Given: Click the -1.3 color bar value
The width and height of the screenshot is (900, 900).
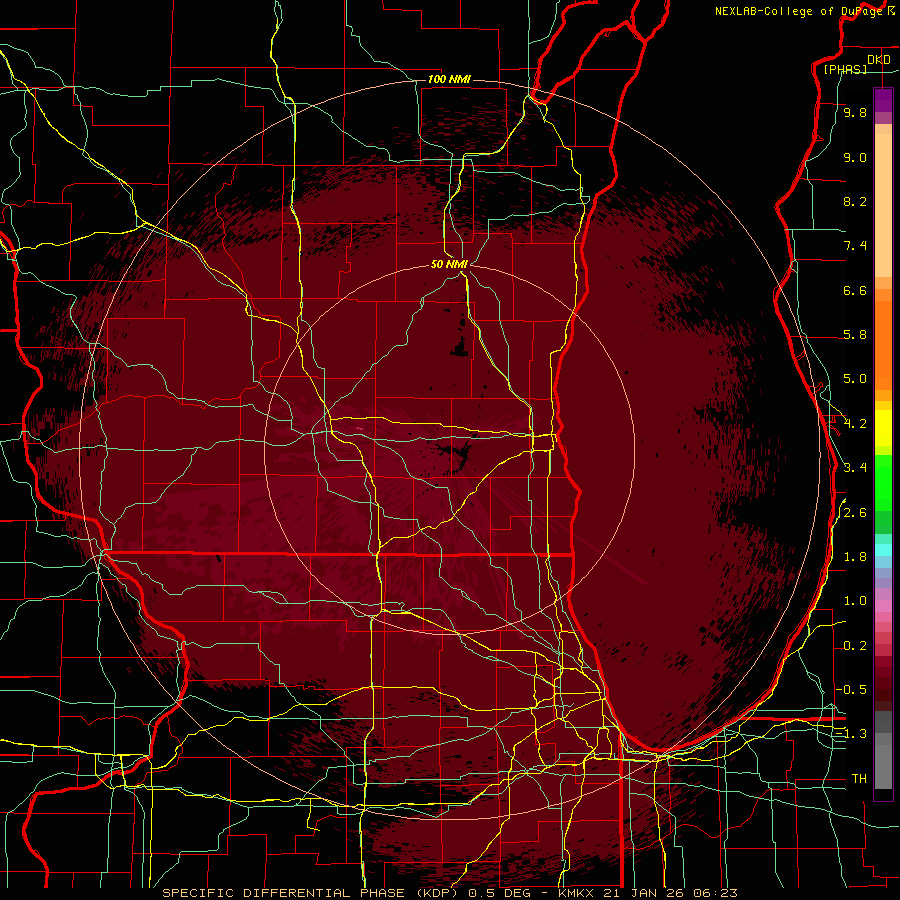Looking at the screenshot, I should coord(851,734).
